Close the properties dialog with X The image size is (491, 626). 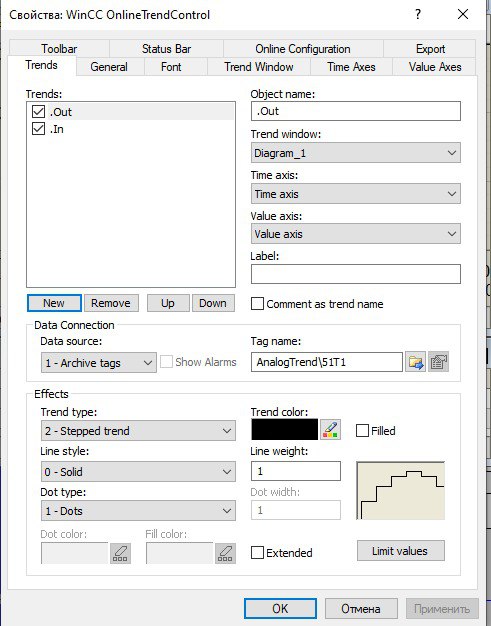pyautogui.click(x=463, y=14)
